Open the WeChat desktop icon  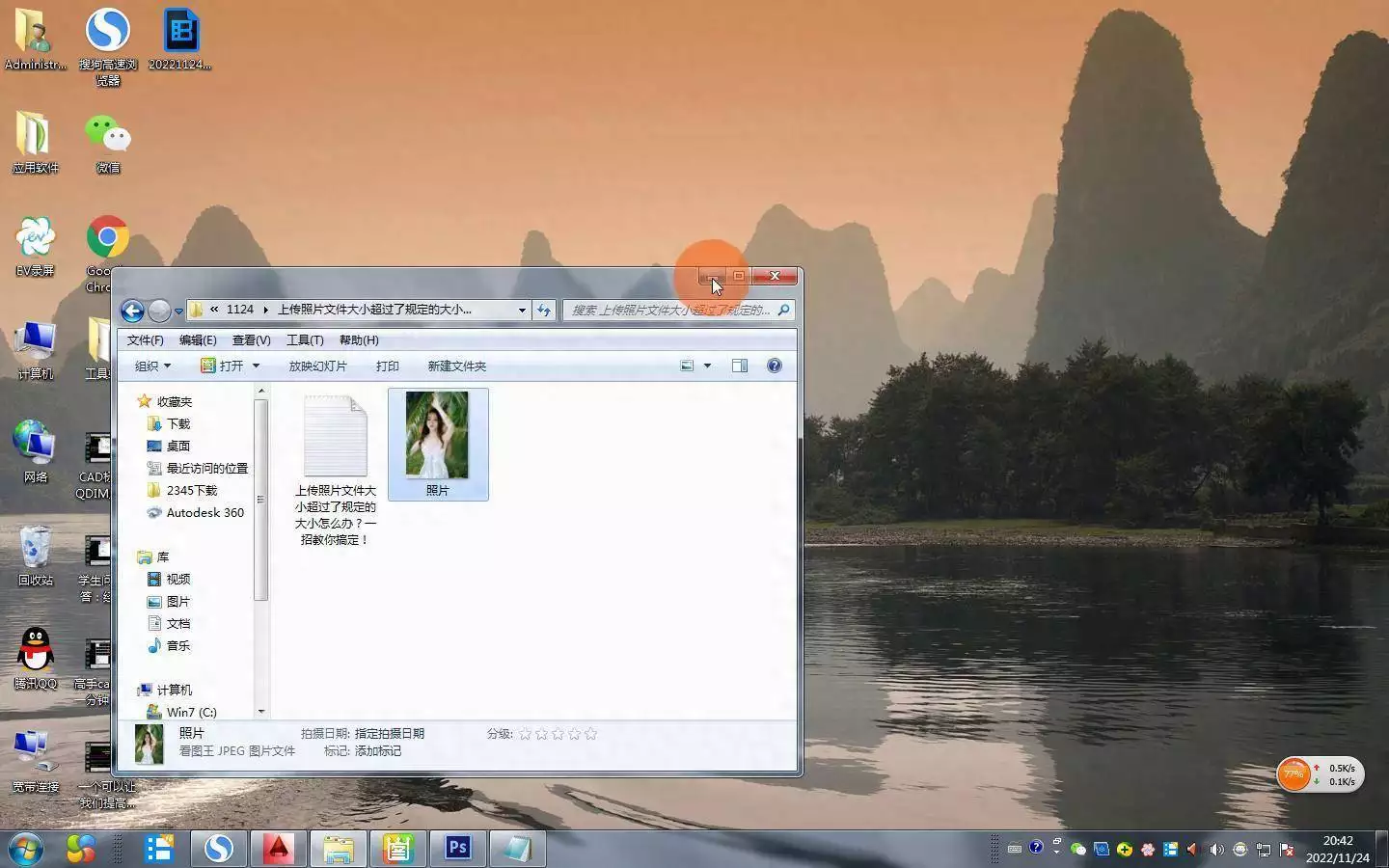[x=107, y=135]
